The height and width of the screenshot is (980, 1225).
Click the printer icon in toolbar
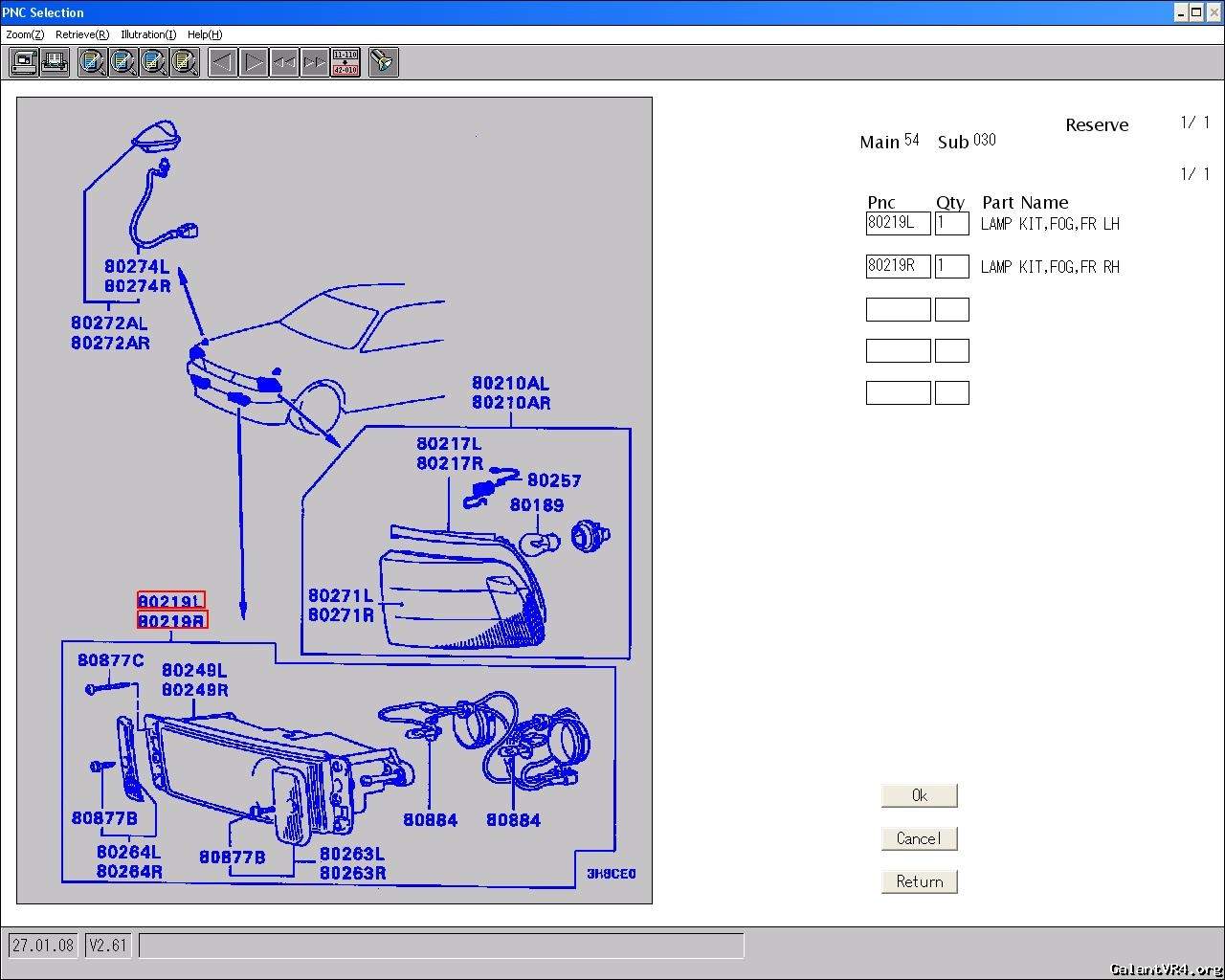[55, 62]
